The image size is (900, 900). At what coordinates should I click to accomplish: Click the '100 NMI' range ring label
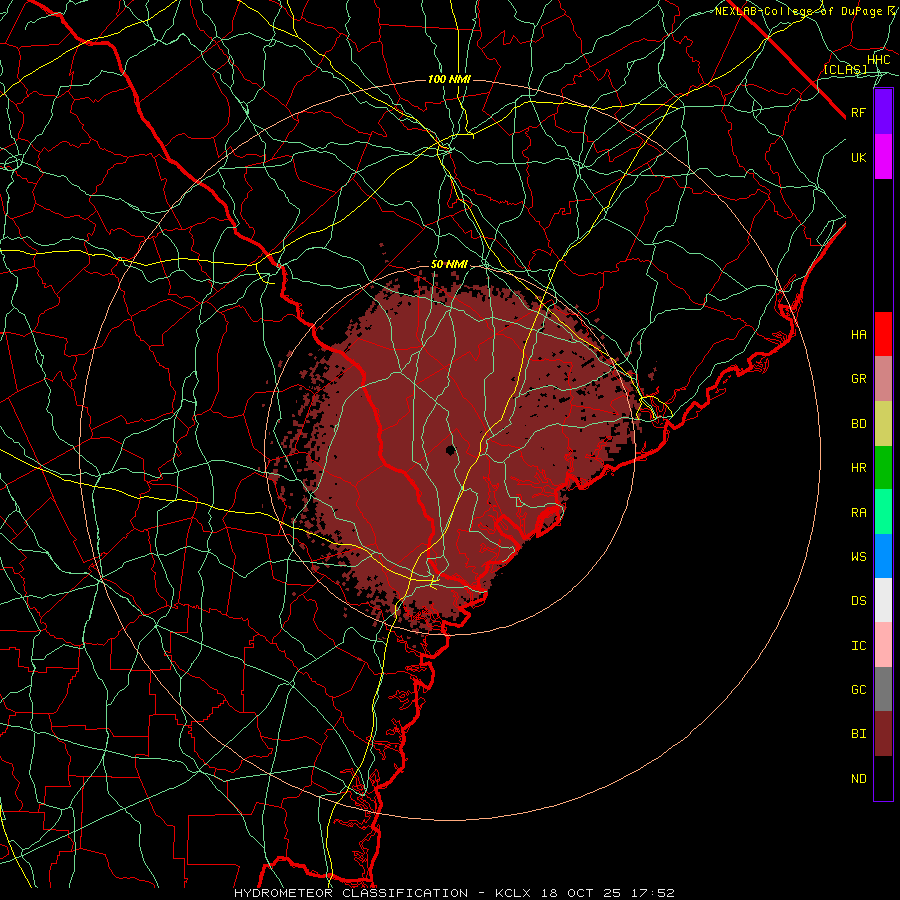click(x=449, y=79)
